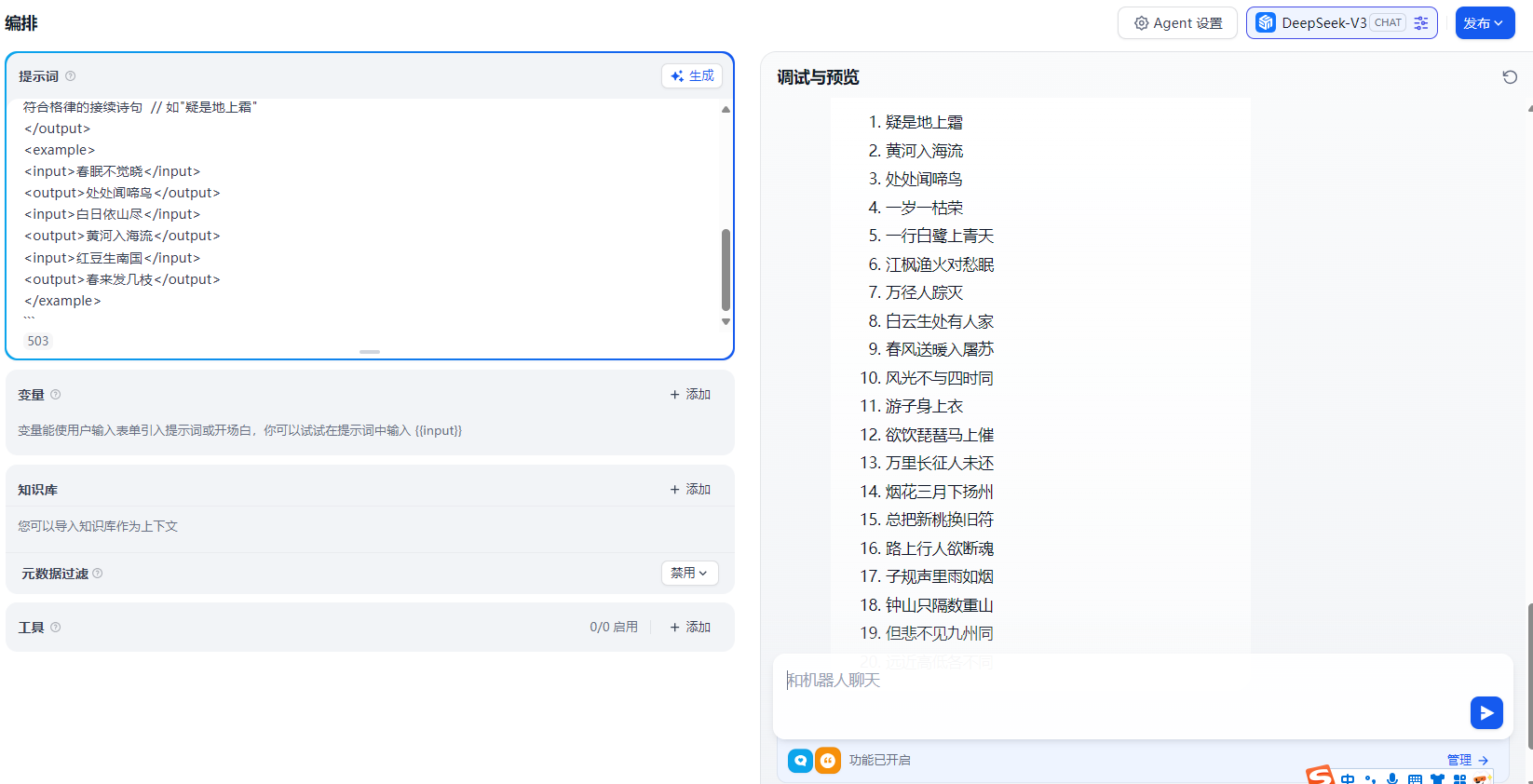Click answer line 江枫渔火对愁眠
The height and width of the screenshot is (784, 1533).
[940, 264]
